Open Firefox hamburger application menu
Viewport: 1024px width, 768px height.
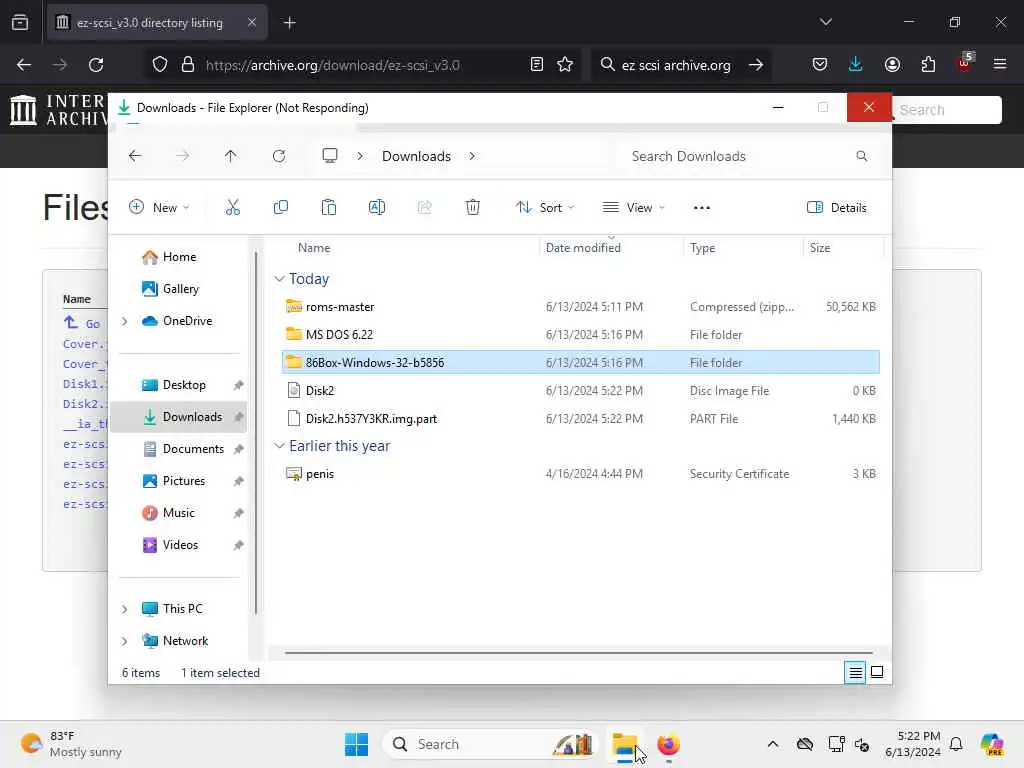coord(1000,64)
